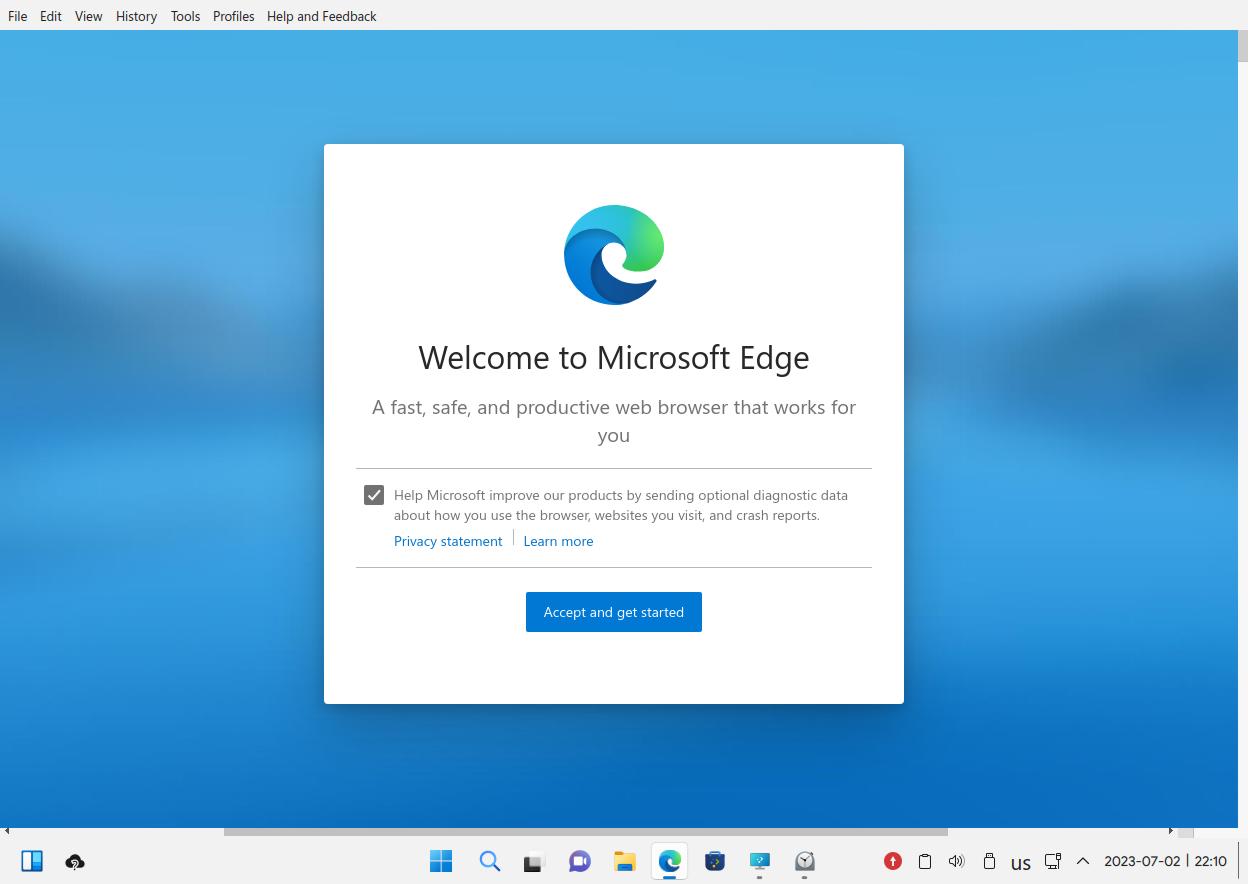Launch the Chat app from taskbar

(579, 861)
